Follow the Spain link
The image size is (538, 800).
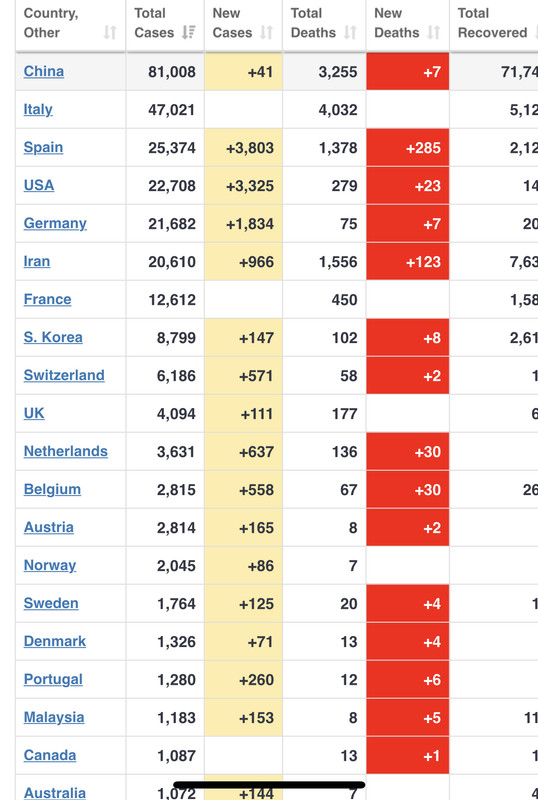tap(43, 147)
